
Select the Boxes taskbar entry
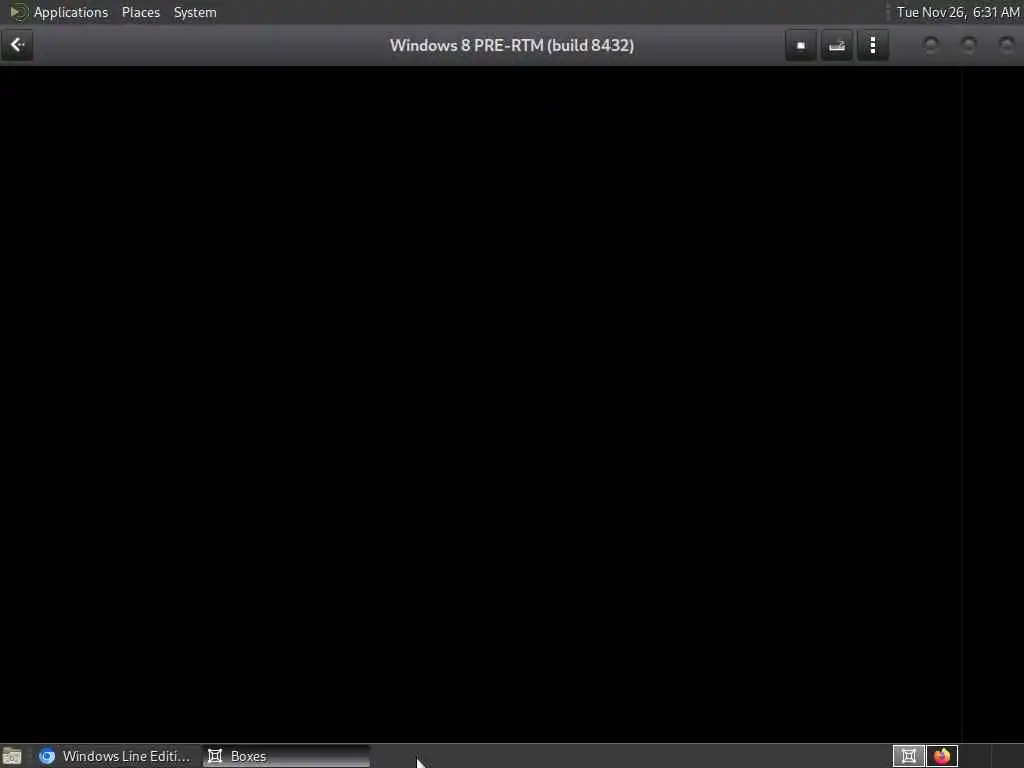click(287, 756)
